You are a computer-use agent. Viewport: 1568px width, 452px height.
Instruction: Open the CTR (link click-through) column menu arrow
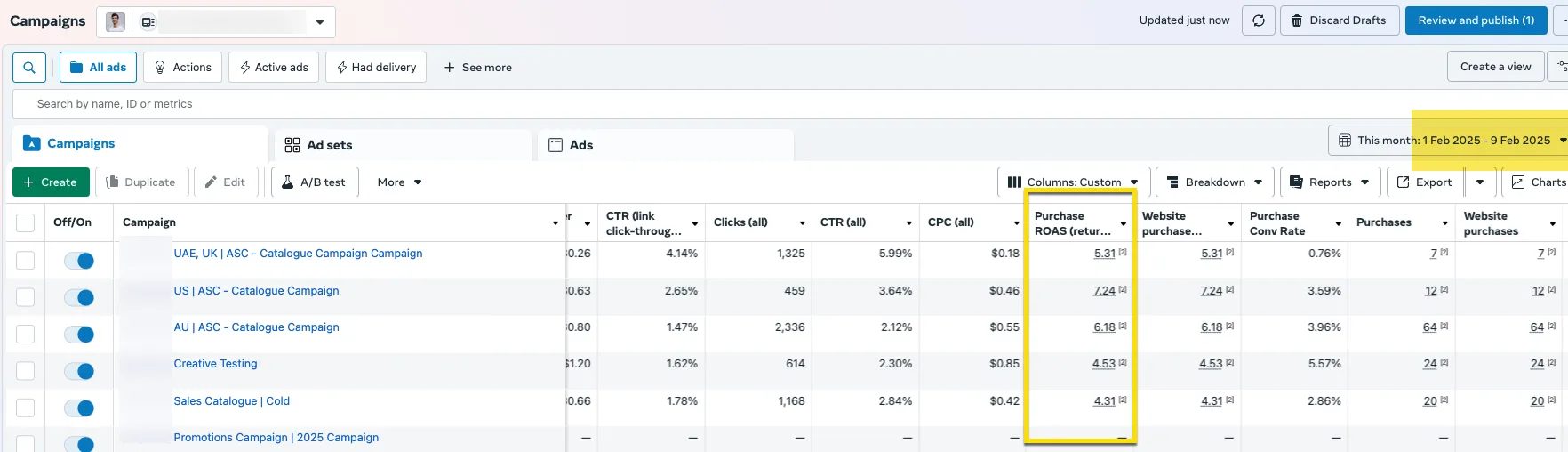pos(695,223)
